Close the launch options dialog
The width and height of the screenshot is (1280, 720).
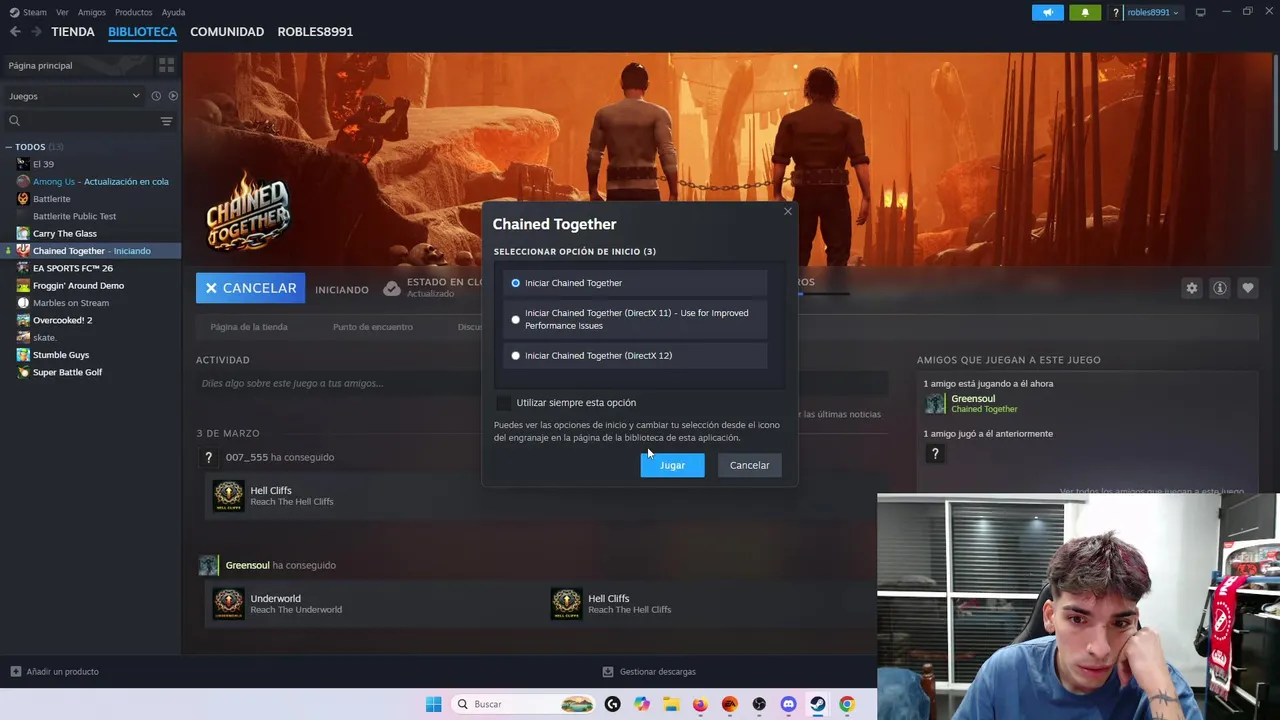click(788, 211)
